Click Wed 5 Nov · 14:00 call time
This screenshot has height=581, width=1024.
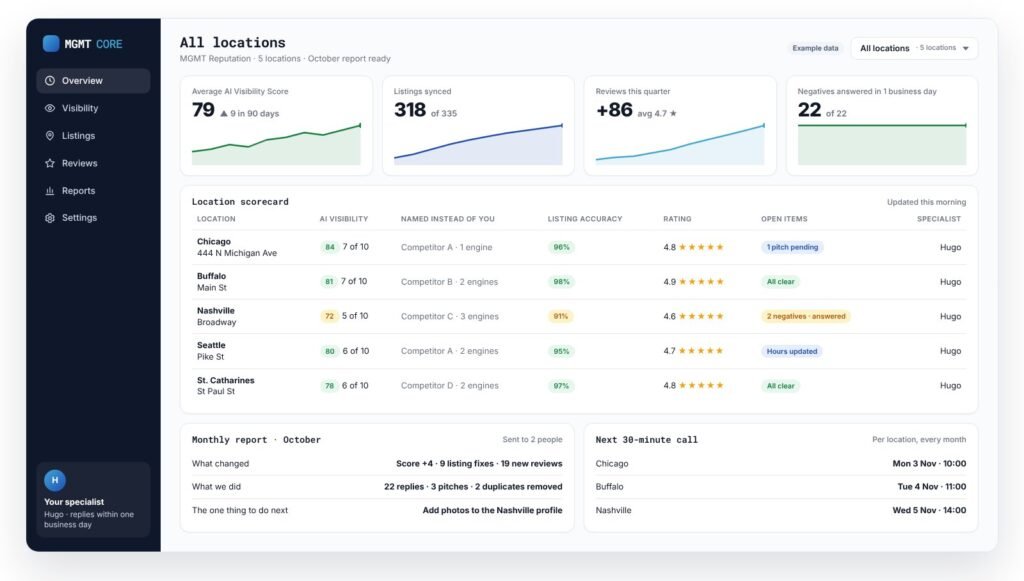pyautogui.click(x=929, y=510)
